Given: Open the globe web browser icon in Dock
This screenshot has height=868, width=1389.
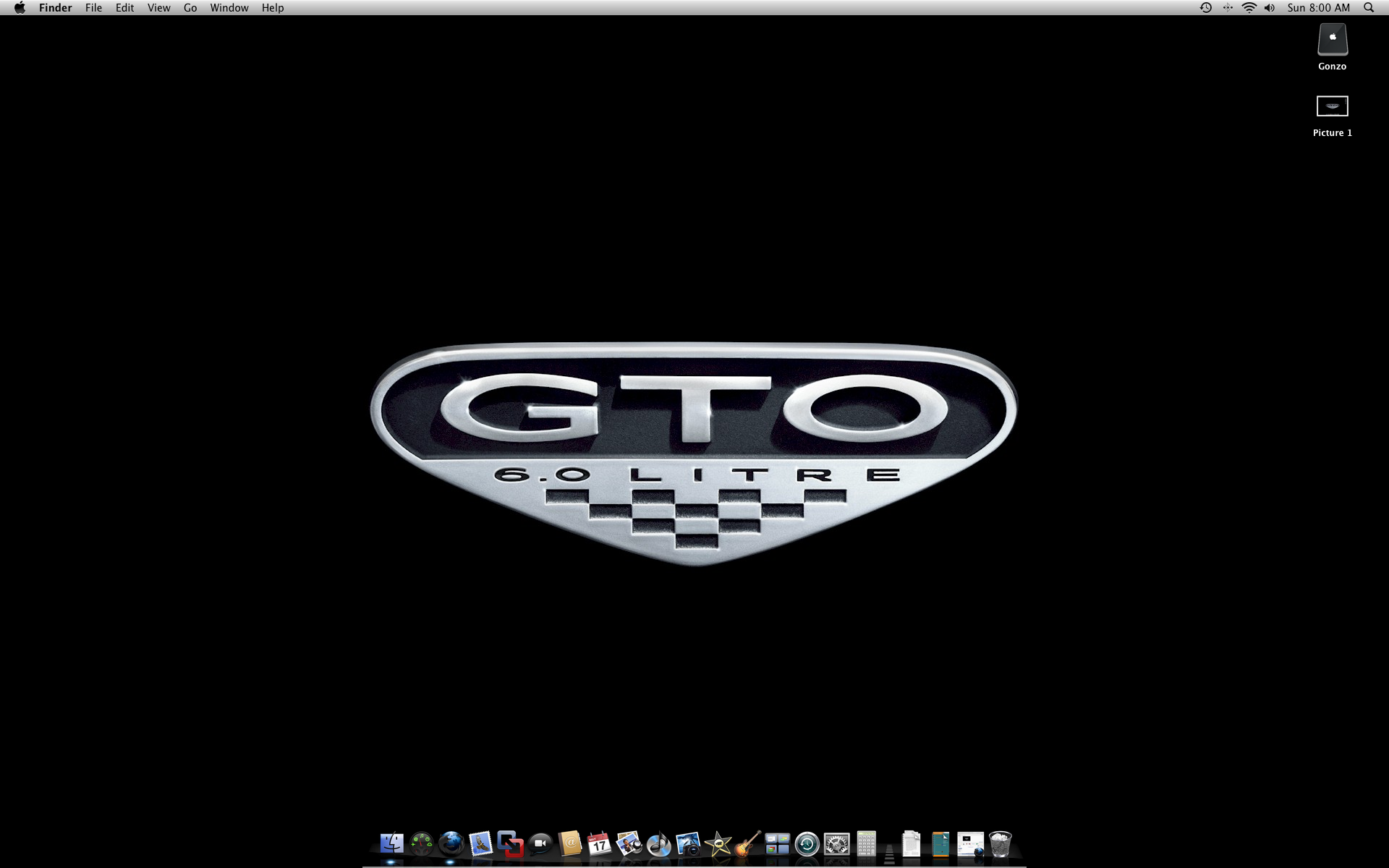Looking at the screenshot, I should [451, 843].
